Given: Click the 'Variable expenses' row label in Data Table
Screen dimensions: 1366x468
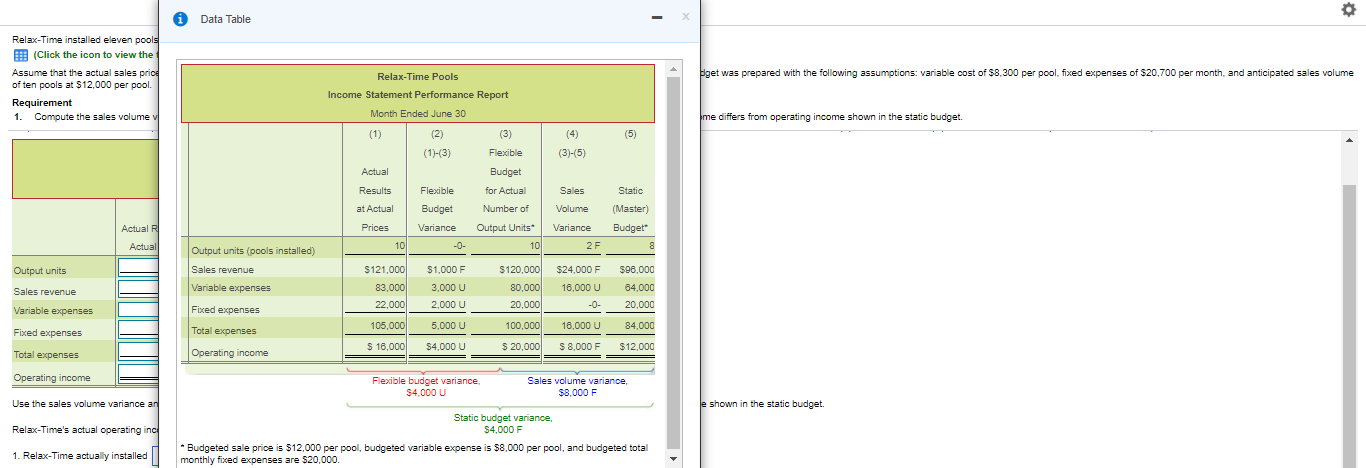Looking at the screenshot, I should tap(231, 288).
